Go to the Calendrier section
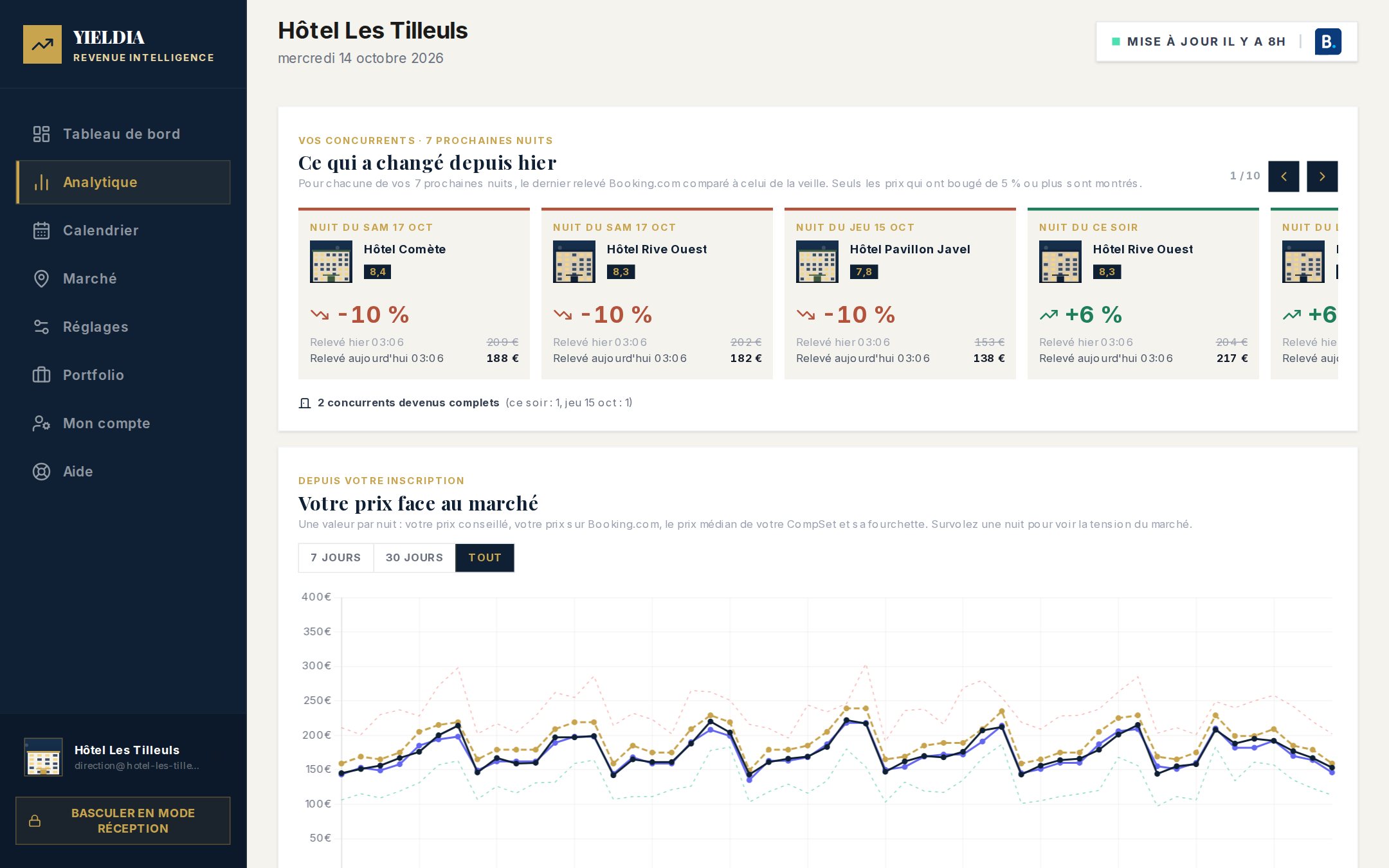The image size is (1389, 868). [x=123, y=230]
